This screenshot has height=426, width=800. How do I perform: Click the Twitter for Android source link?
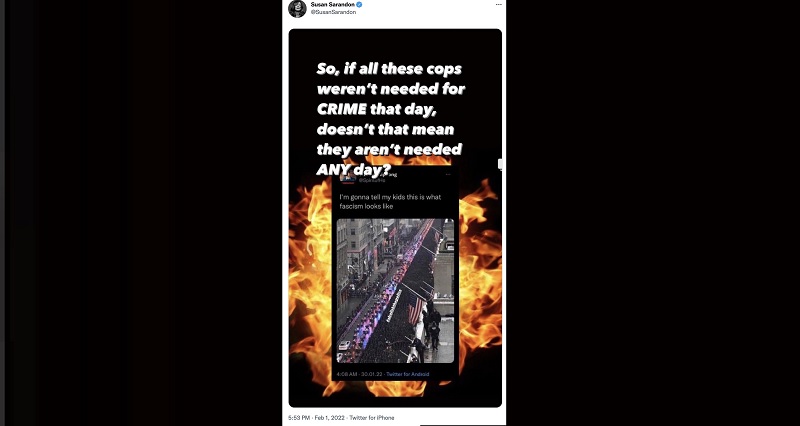(408, 374)
